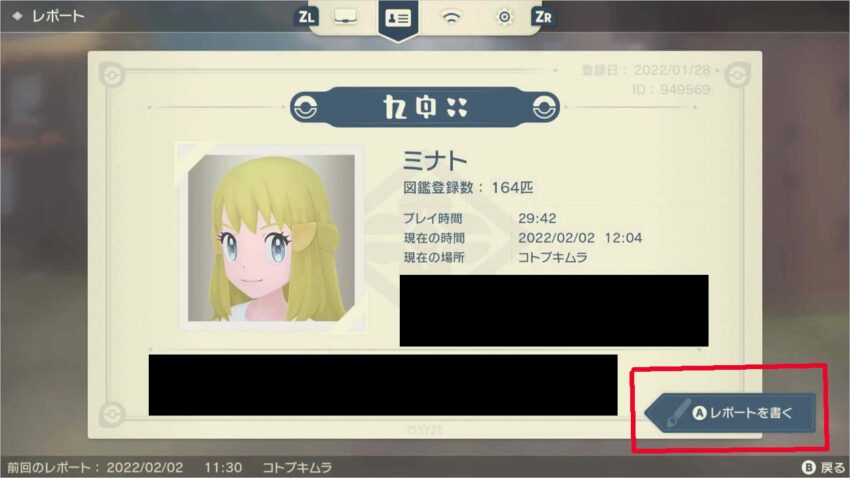Open the wireless communication tab icon

[450, 18]
